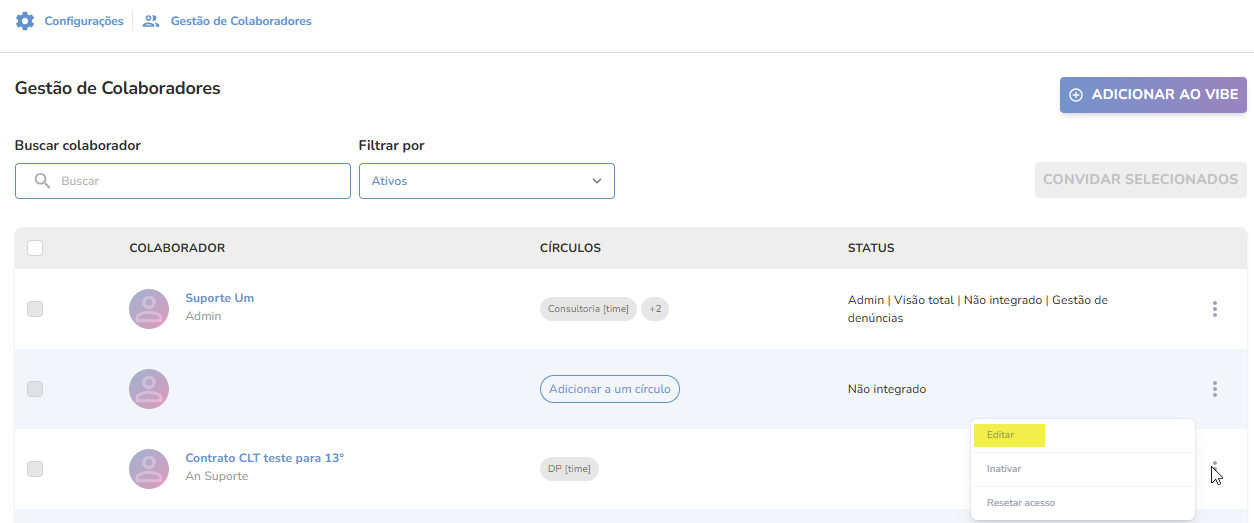Click the search magnifier icon
The height and width of the screenshot is (523, 1254).
42,181
